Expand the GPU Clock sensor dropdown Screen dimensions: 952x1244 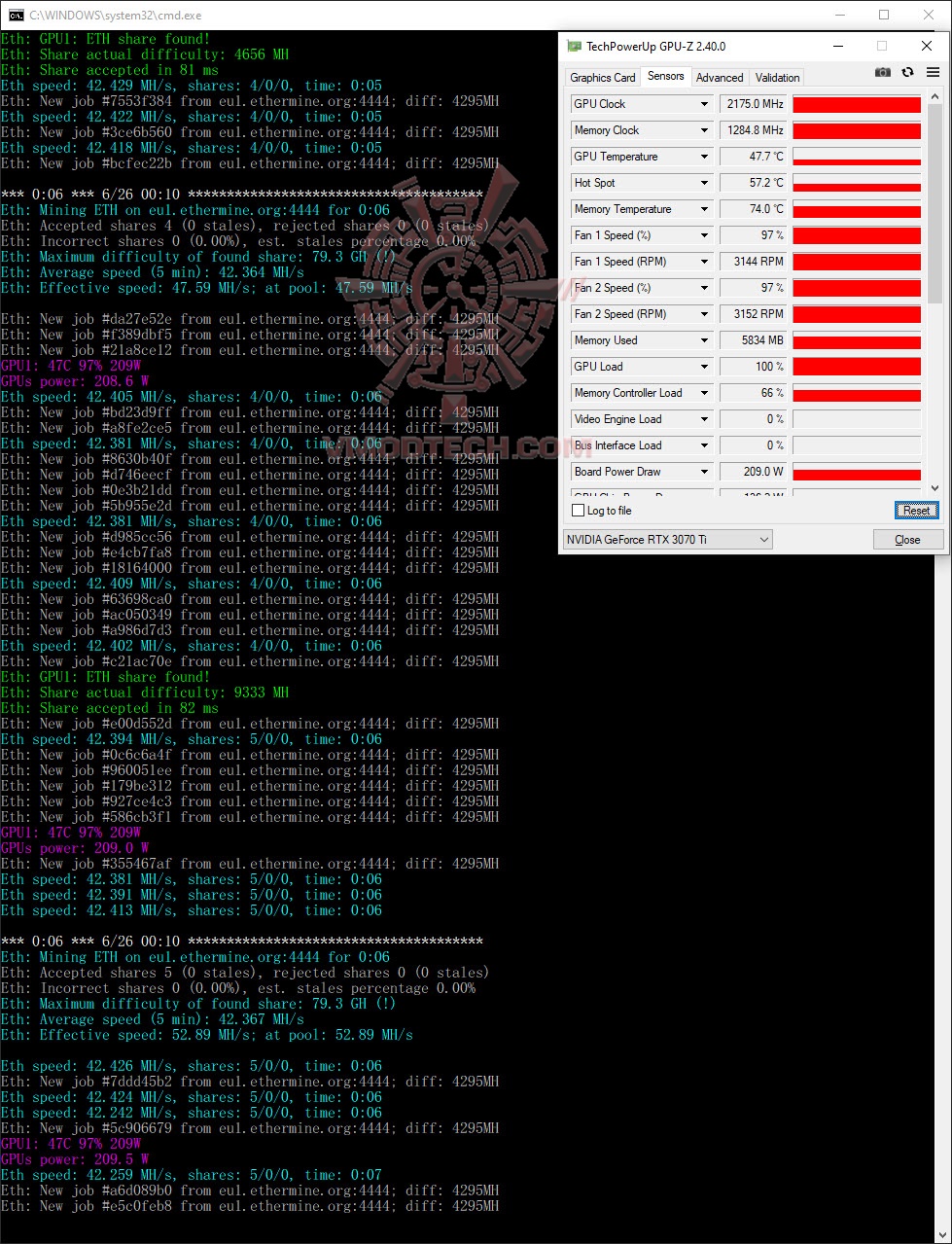tap(704, 104)
